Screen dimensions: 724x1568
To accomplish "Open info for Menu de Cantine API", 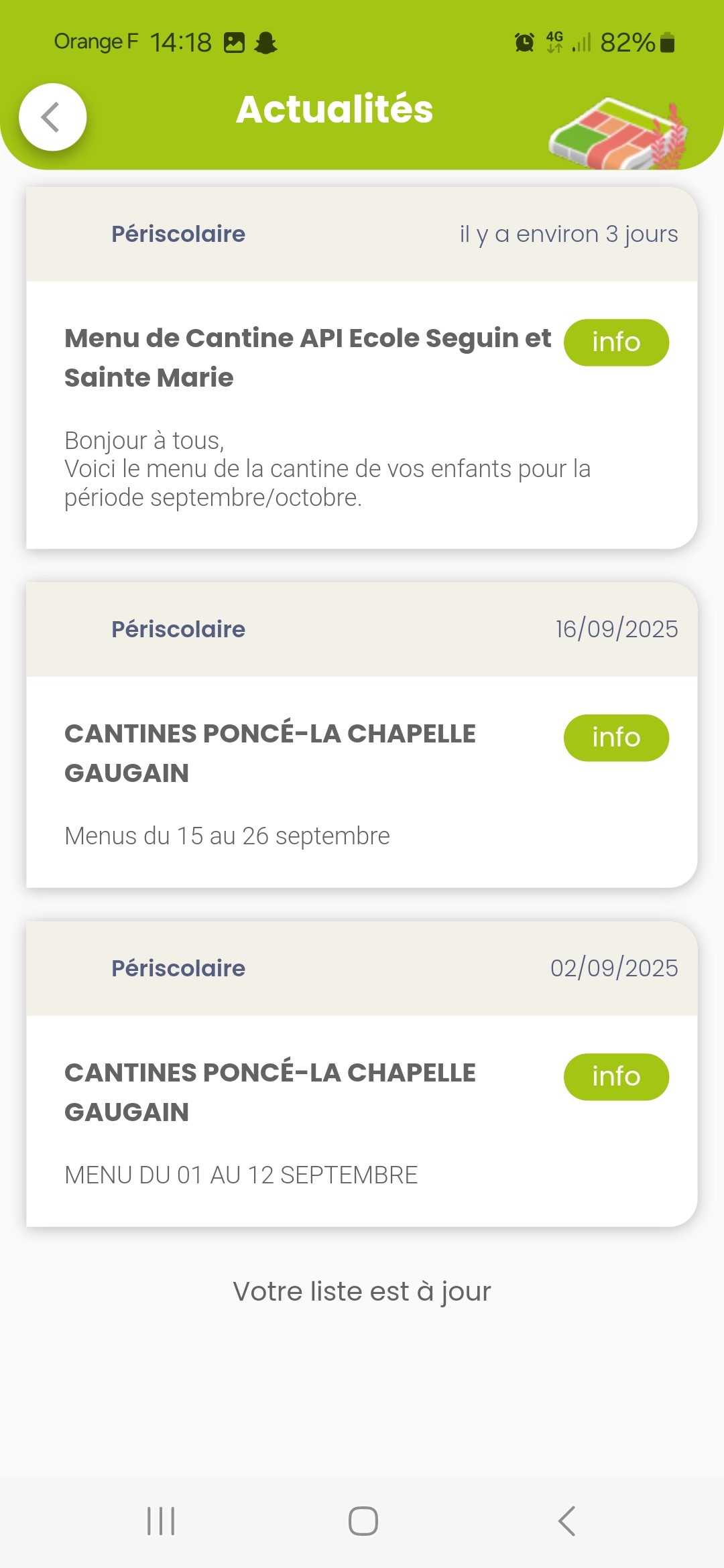I will click(x=616, y=342).
